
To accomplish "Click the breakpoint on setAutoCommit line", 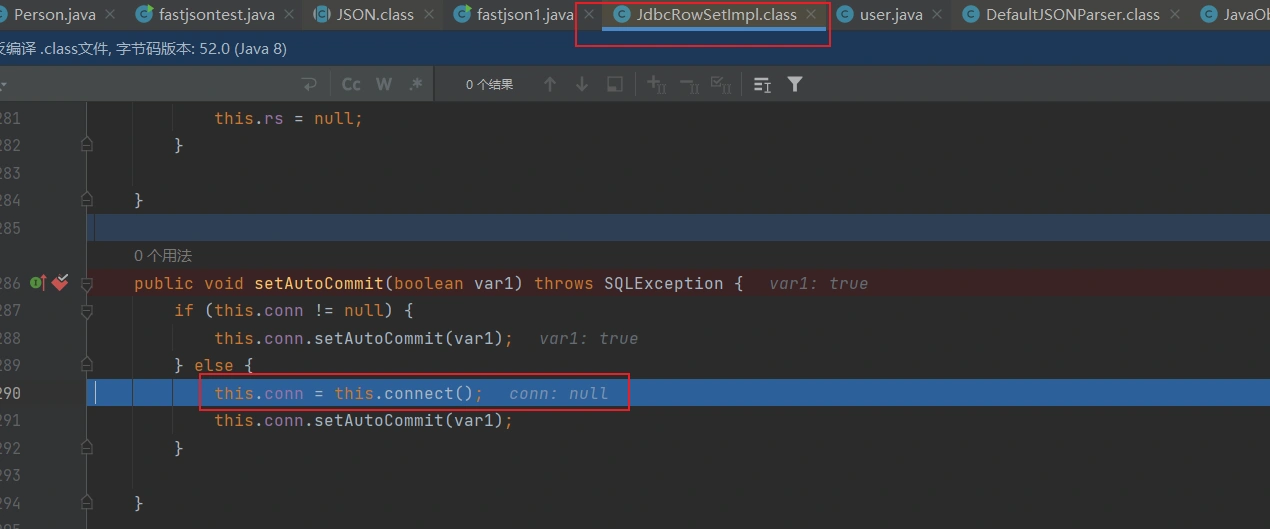I will click(x=61, y=284).
